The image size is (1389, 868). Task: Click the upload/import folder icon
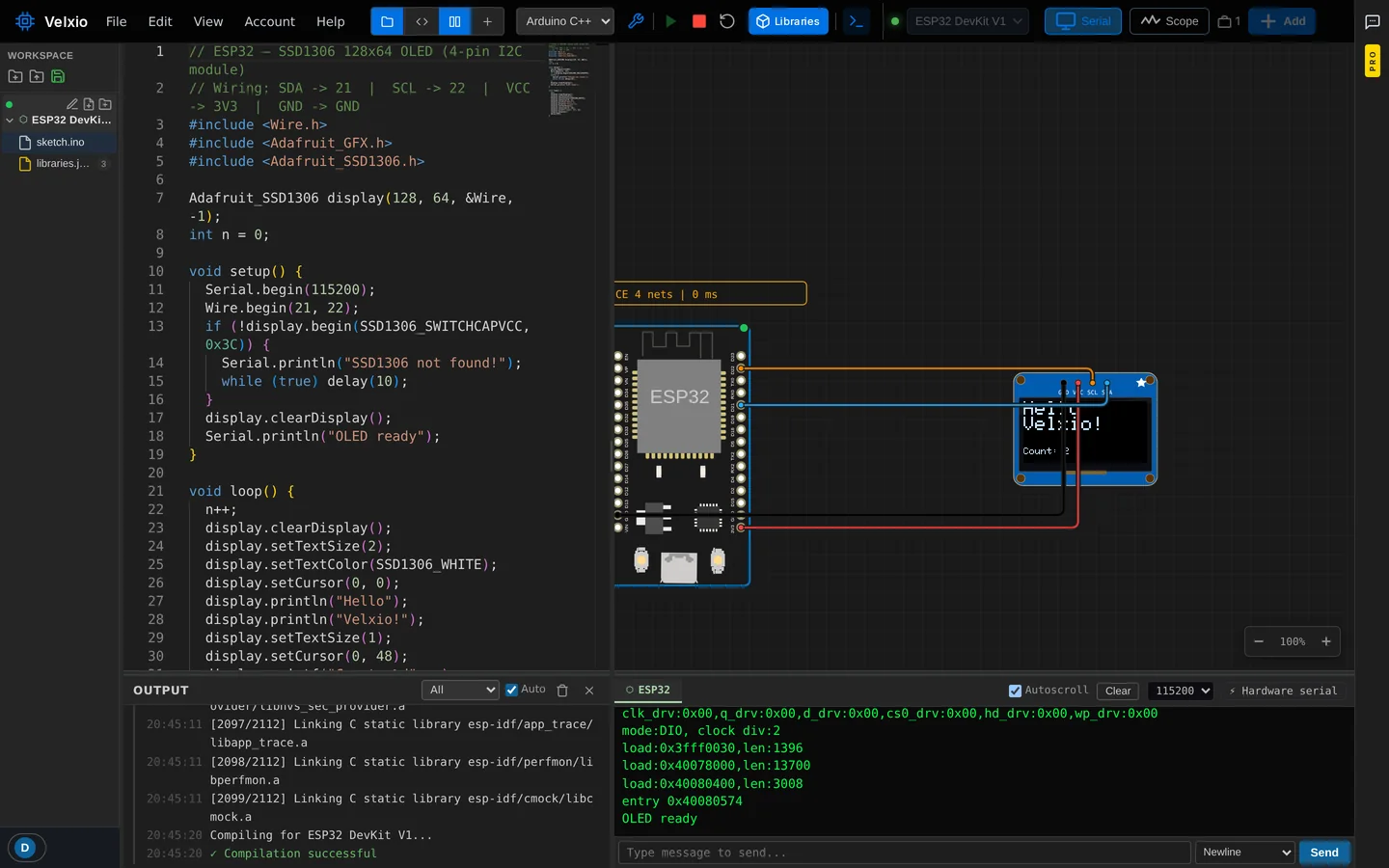37,76
